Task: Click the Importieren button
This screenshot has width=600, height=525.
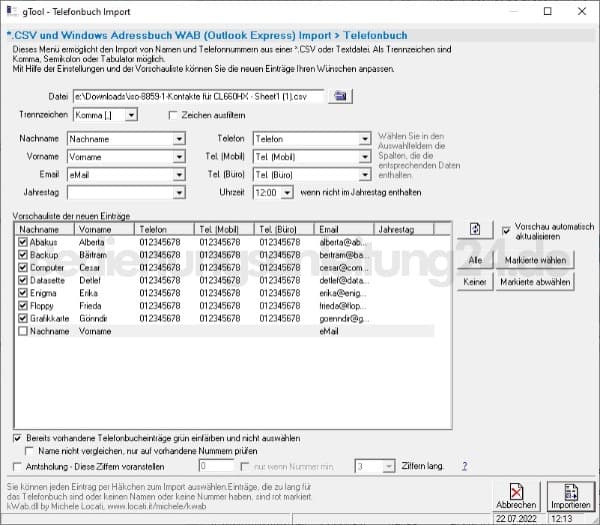Action: [x=571, y=496]
